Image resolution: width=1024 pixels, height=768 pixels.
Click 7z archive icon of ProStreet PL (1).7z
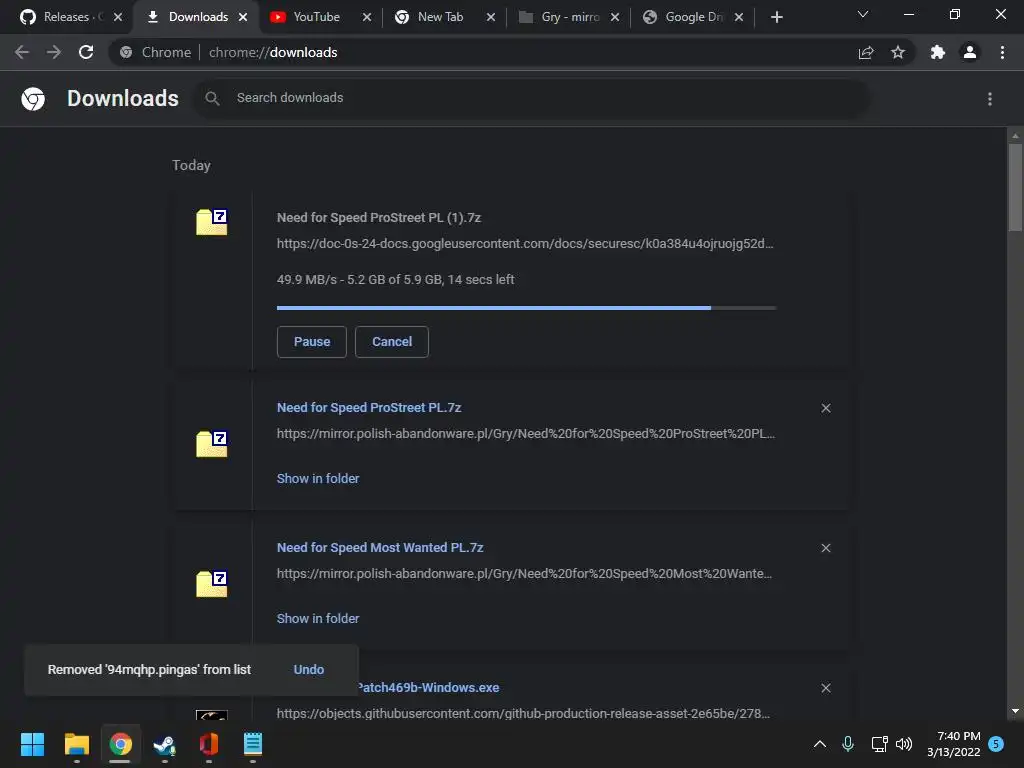(212, 222)
